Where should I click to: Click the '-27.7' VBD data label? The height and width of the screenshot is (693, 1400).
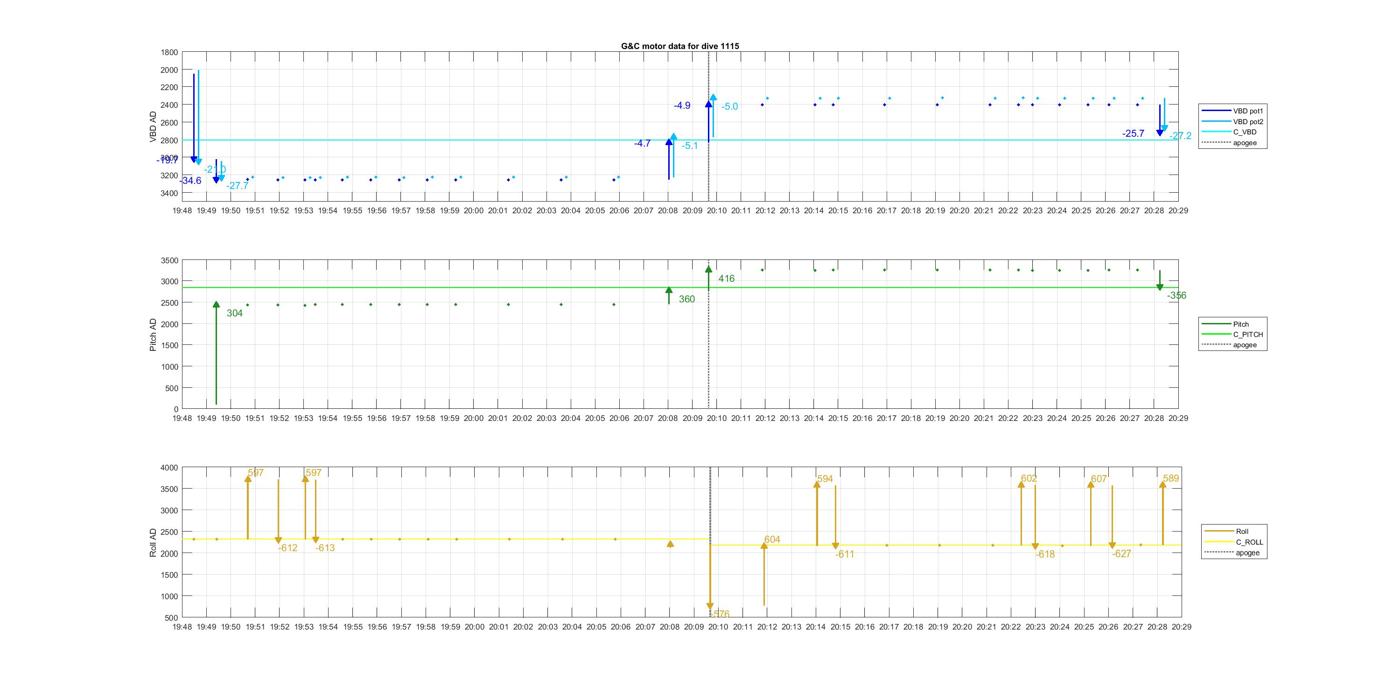(x=237, y=186)
